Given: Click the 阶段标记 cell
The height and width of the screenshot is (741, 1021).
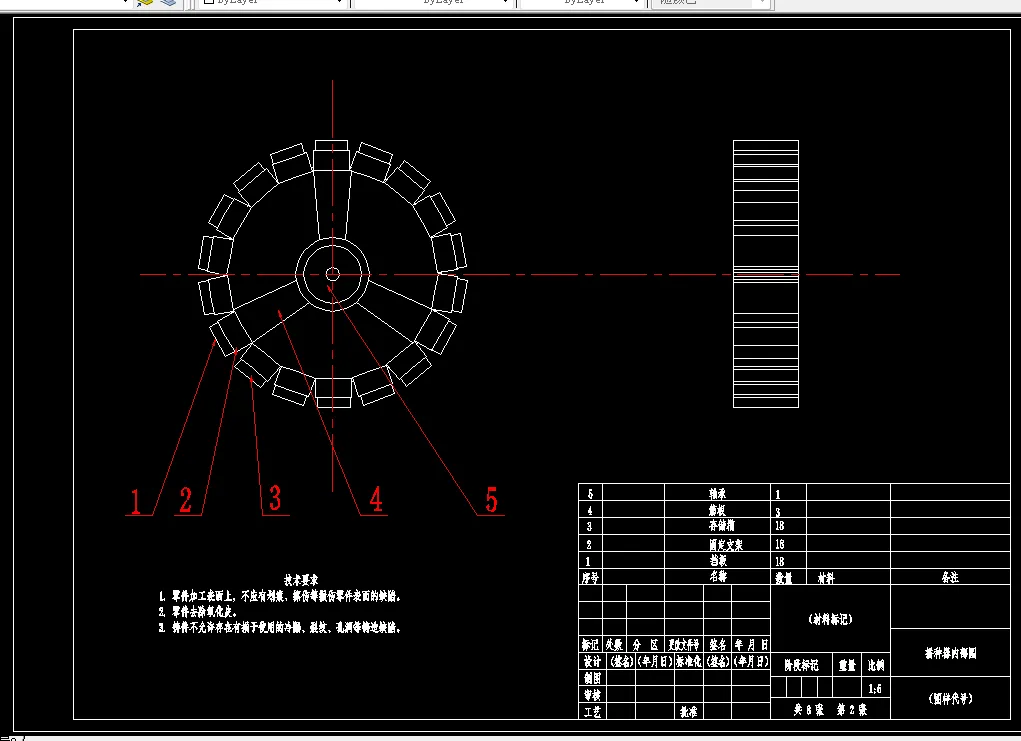Looking at the screenshot, I should point(801,665).
